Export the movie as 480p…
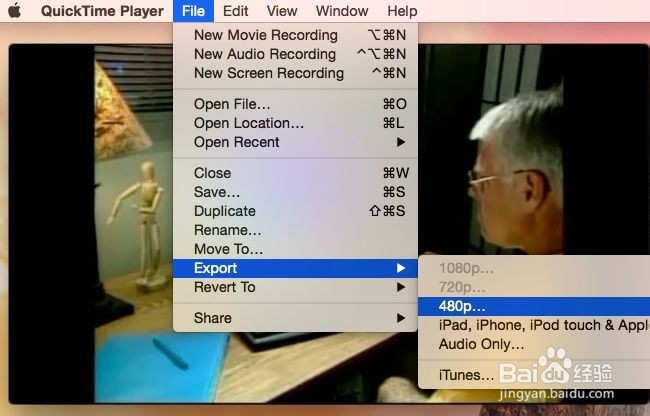Viewport: 650px width, 416px height. (534, 306)
